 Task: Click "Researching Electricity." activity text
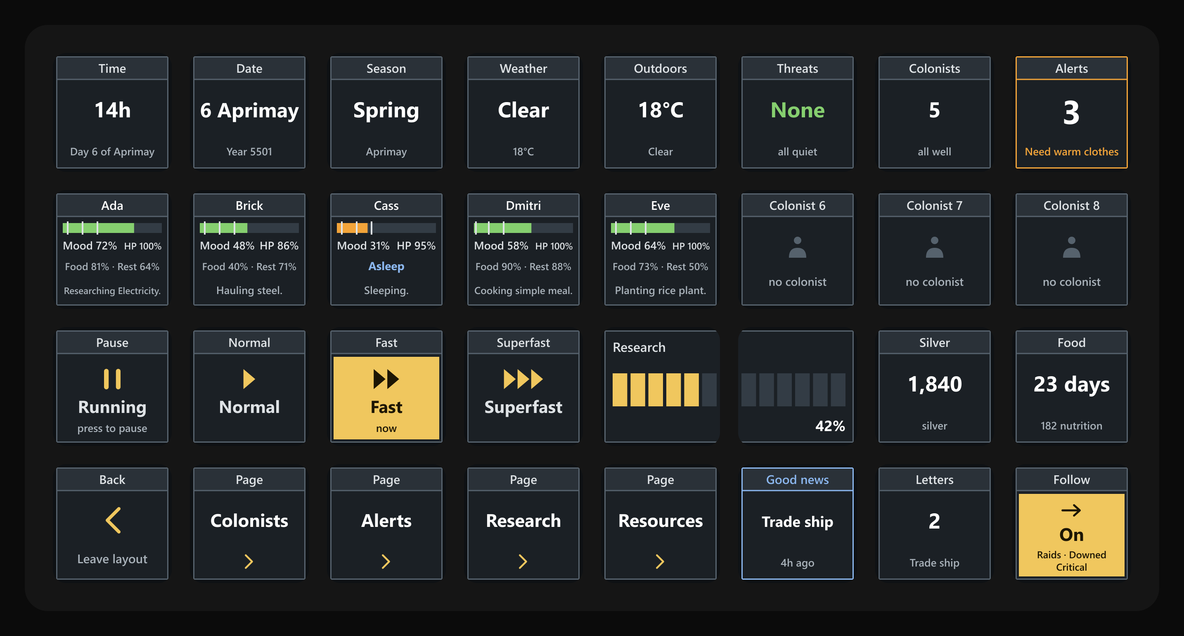tap(112, 291)
